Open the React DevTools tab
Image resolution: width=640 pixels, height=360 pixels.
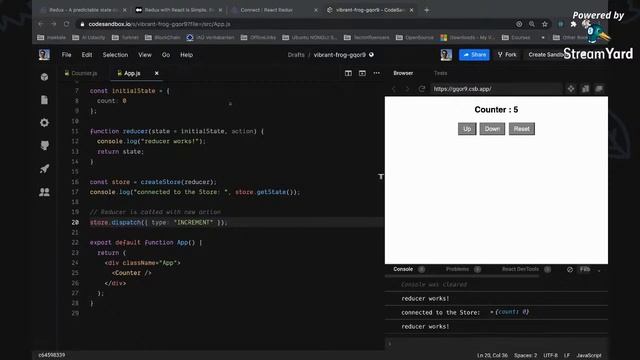click(x=520, y=269)
